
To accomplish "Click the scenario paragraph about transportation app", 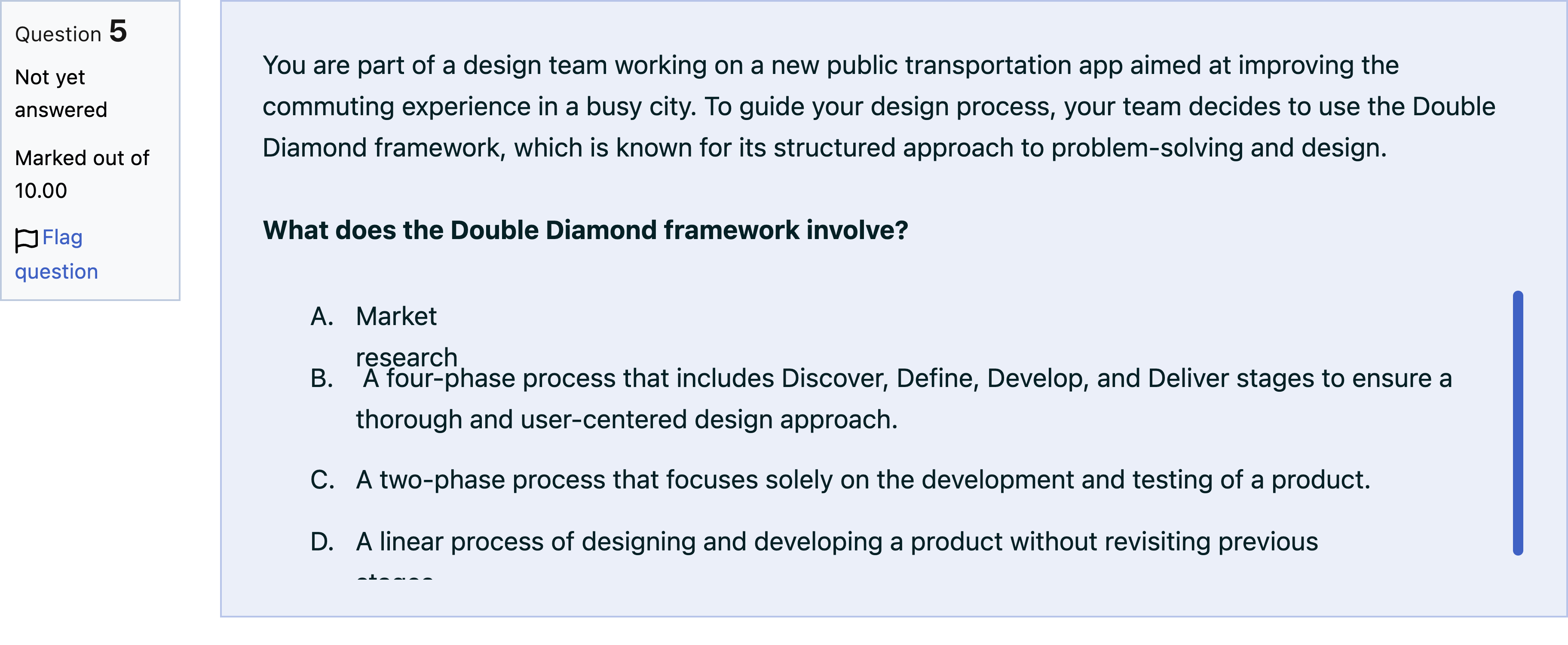I will pyautogui.click(x=879, y=107).
